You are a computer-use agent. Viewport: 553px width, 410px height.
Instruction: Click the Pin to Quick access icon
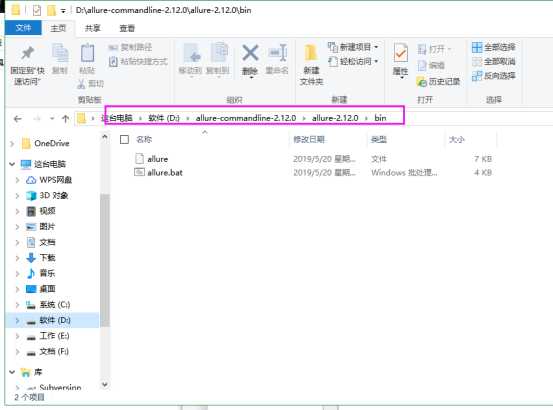[x=27, y=54]
